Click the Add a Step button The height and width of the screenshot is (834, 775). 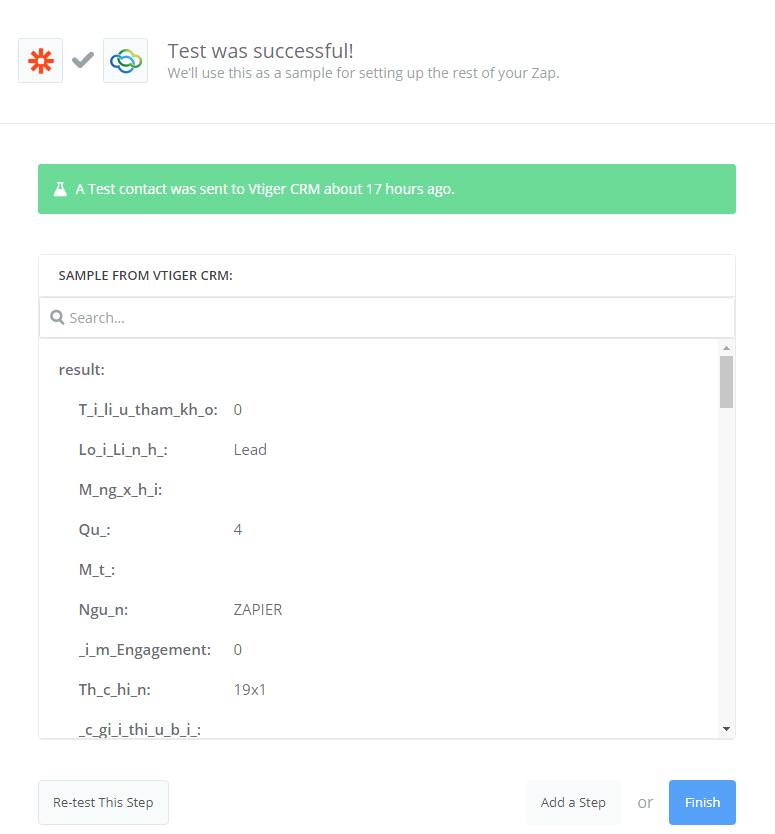click(x=573, y=802)
